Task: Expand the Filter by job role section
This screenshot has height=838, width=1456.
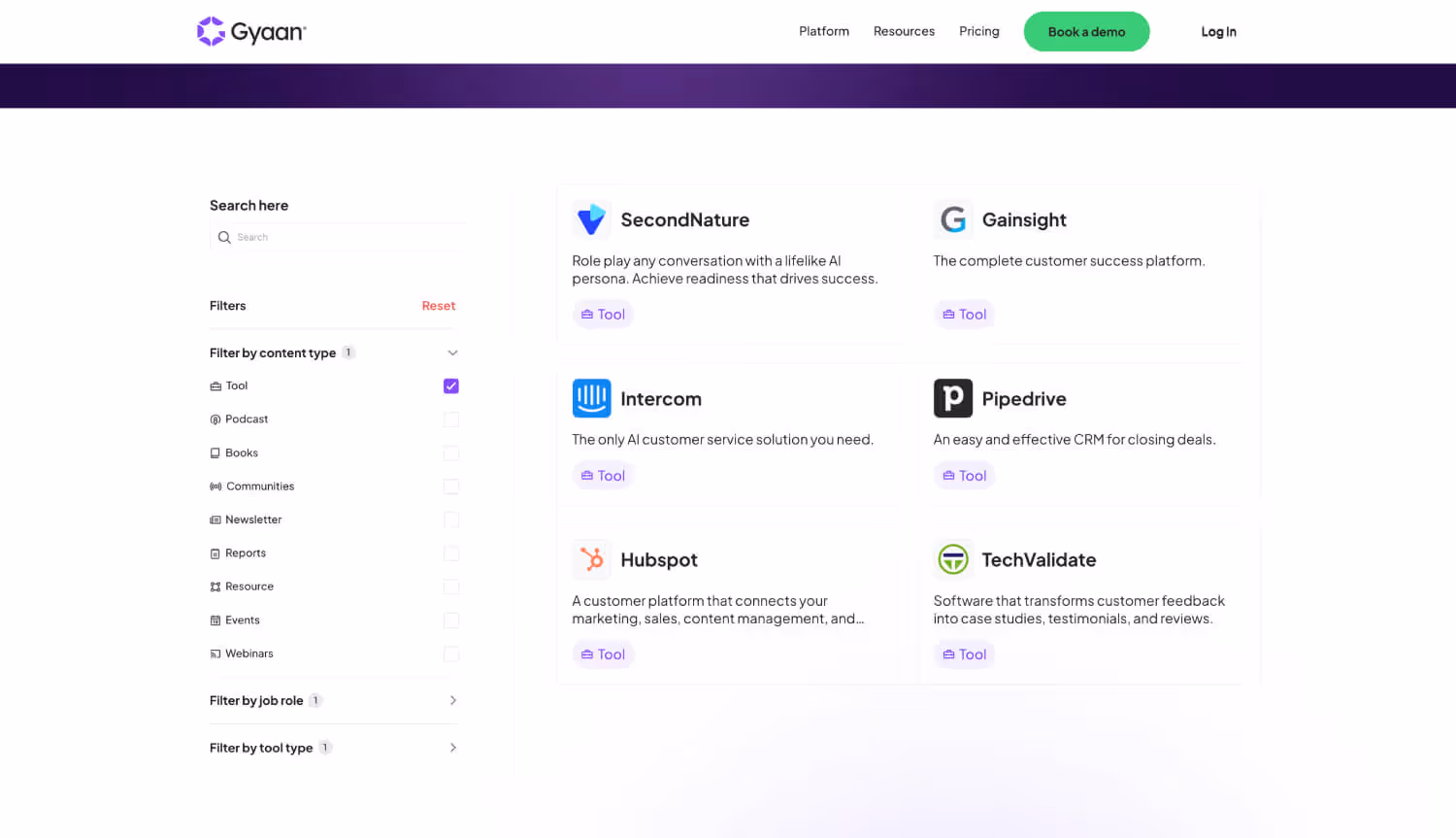Action: click(x=452, y=700)
